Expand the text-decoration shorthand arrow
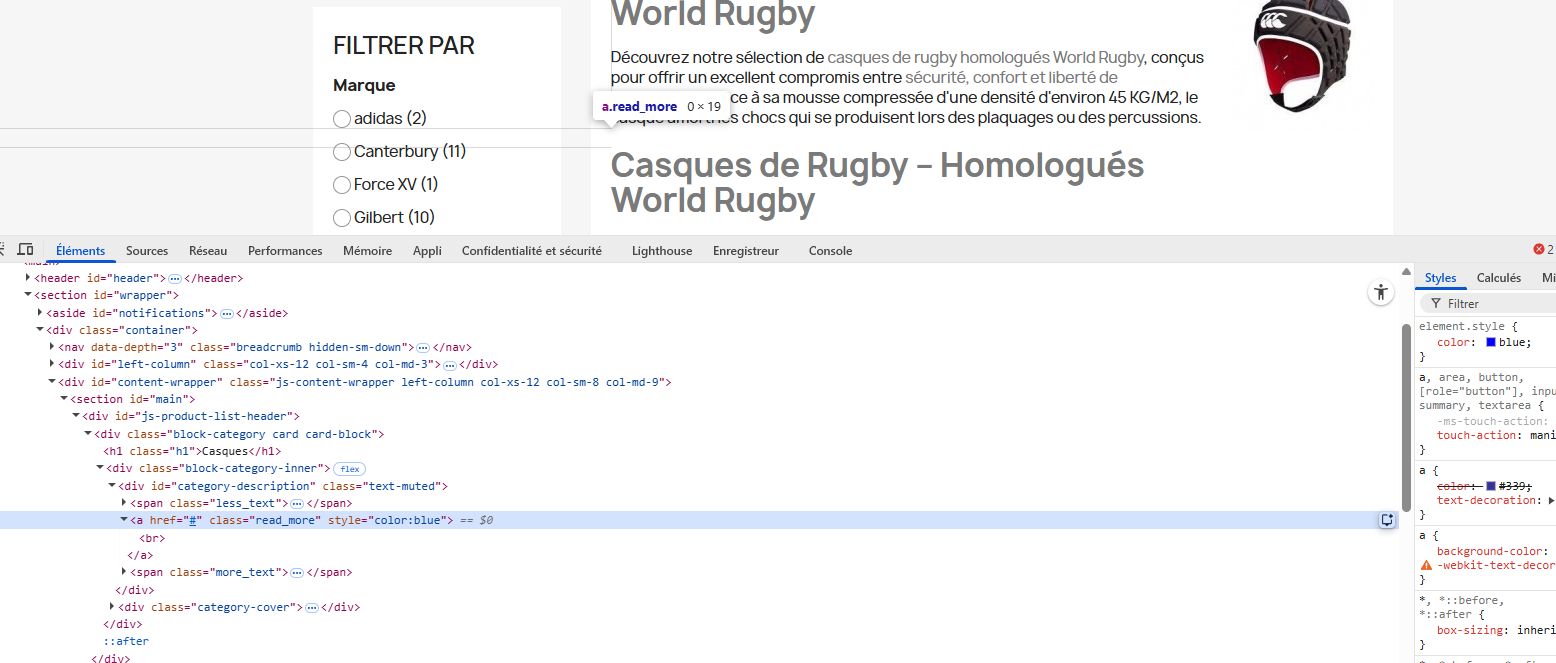The image size is (1556, 663). tap(1551, 500)
